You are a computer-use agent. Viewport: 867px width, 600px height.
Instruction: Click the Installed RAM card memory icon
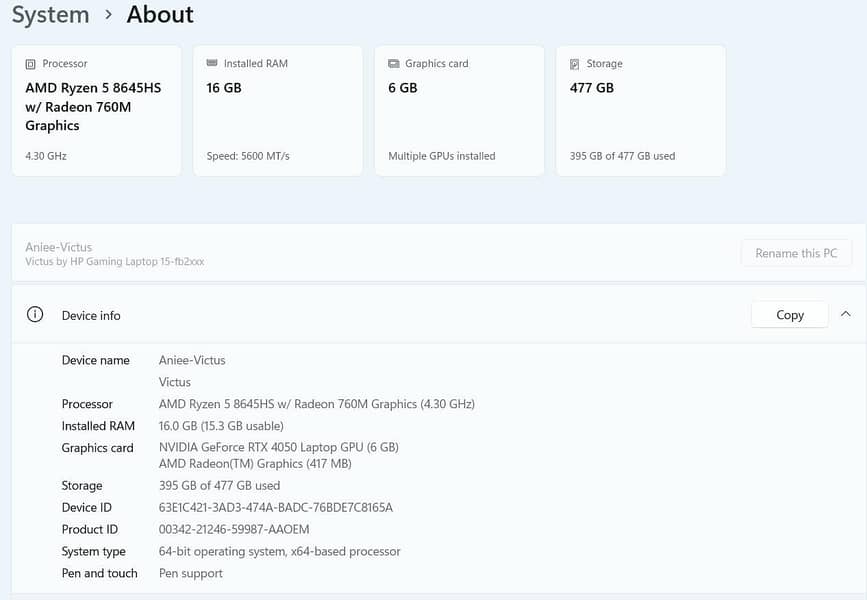tap(212, 63)
